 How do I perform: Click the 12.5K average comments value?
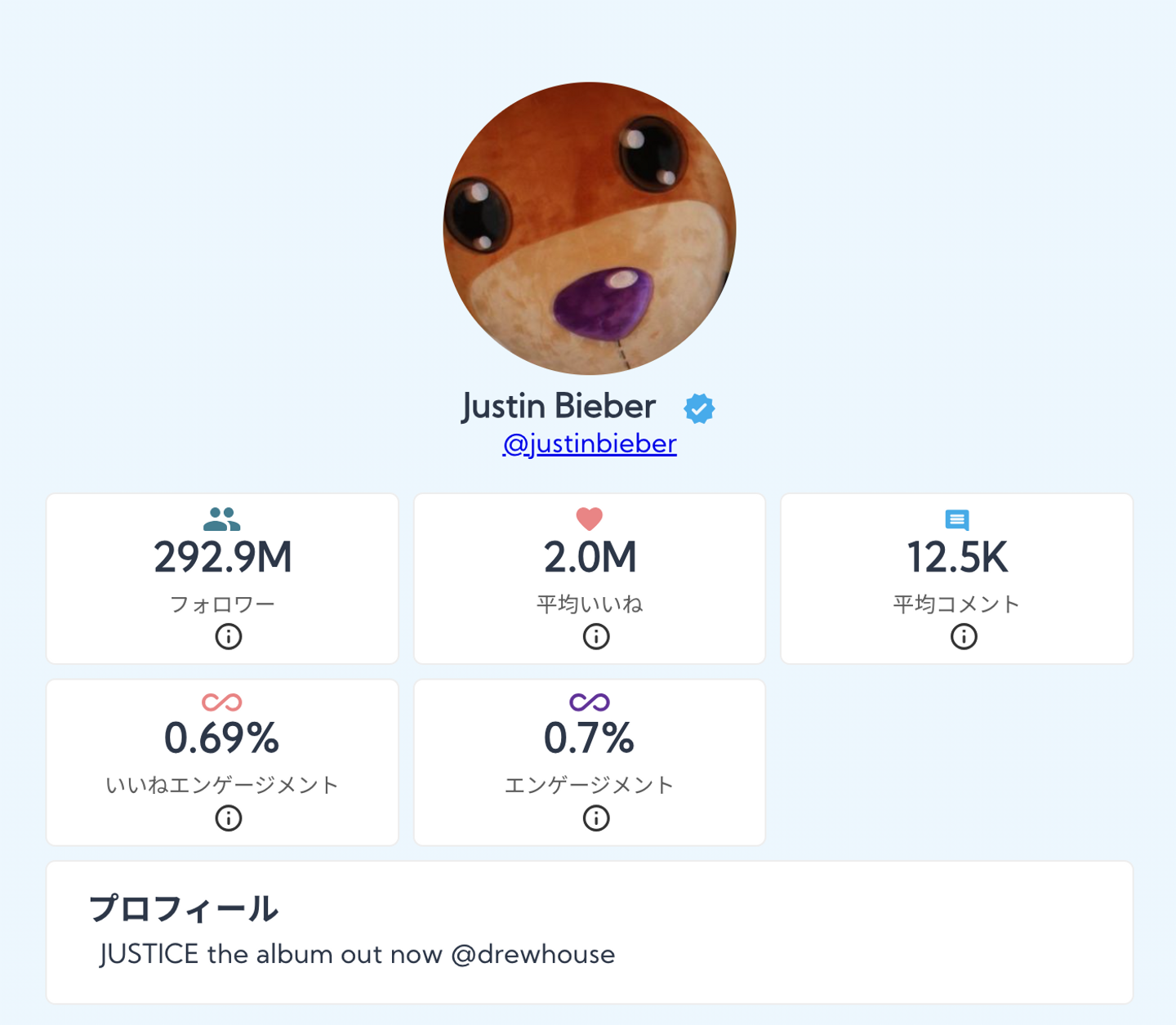[957, 558]
